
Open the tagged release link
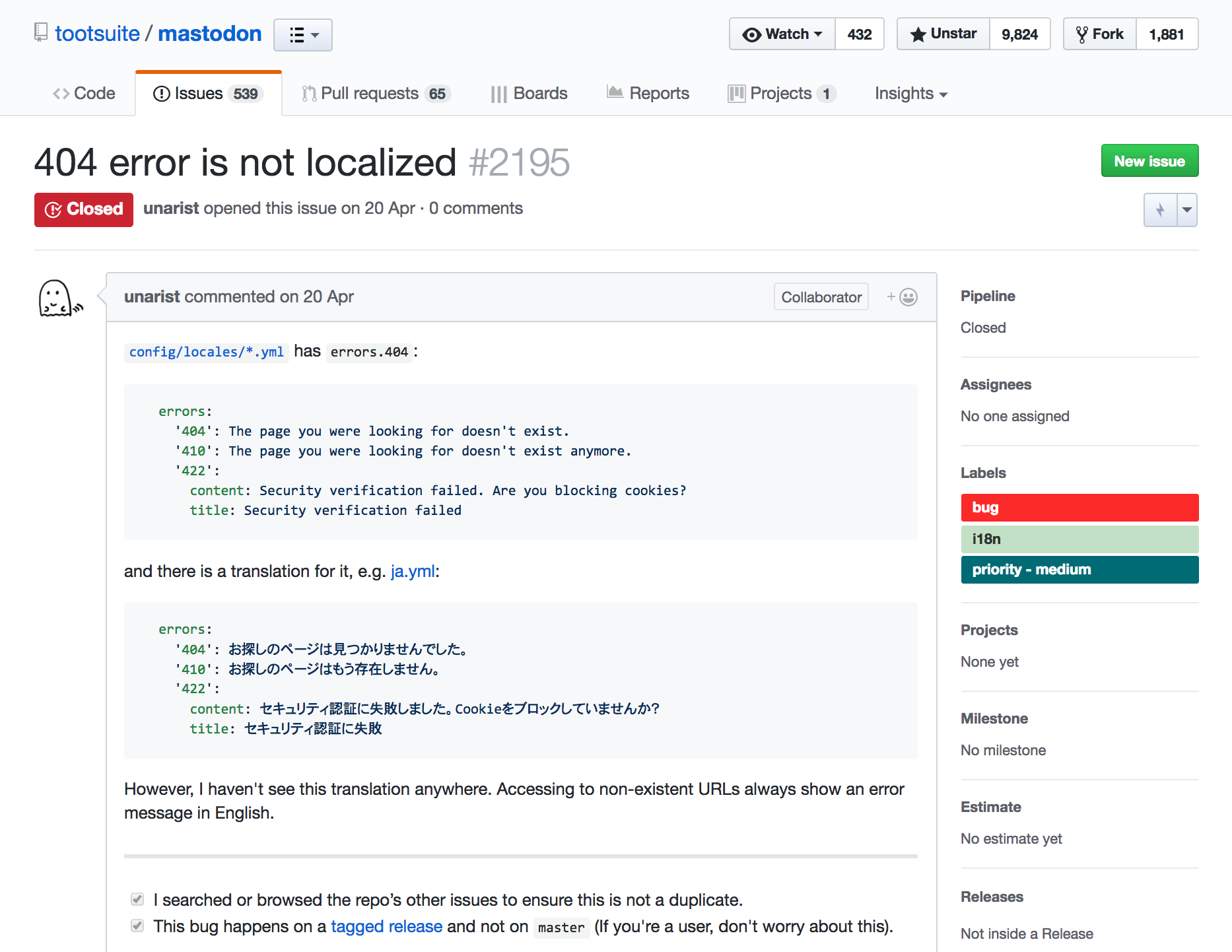(386, 927)
